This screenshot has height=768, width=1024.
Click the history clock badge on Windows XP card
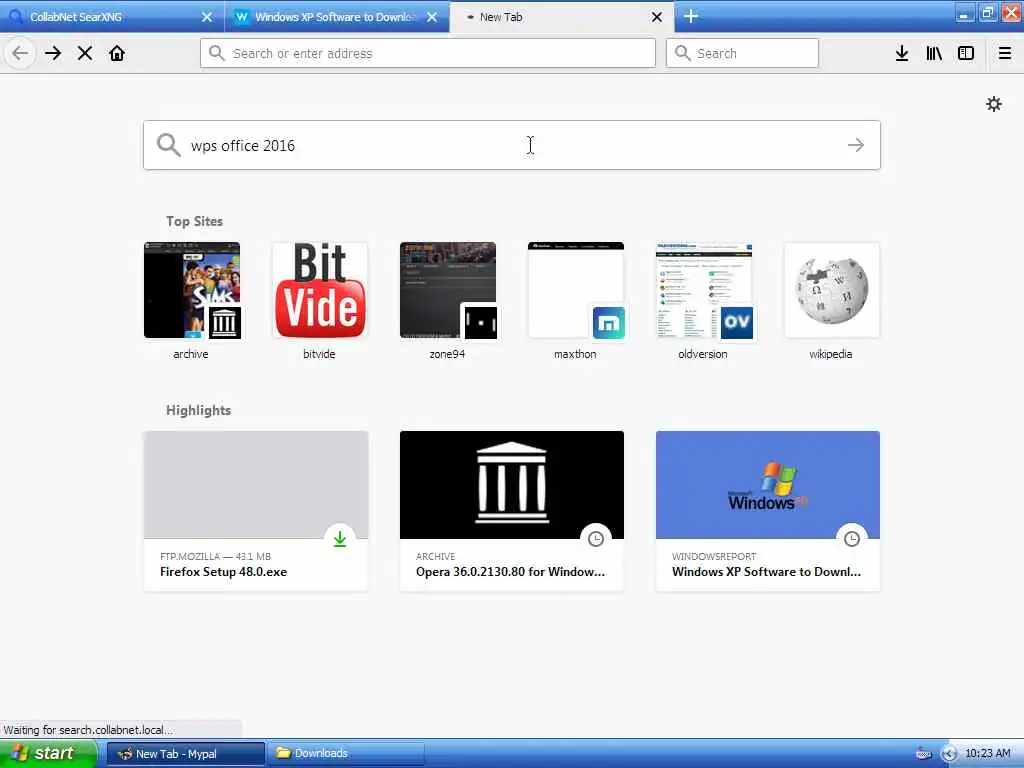click(852, 539)
